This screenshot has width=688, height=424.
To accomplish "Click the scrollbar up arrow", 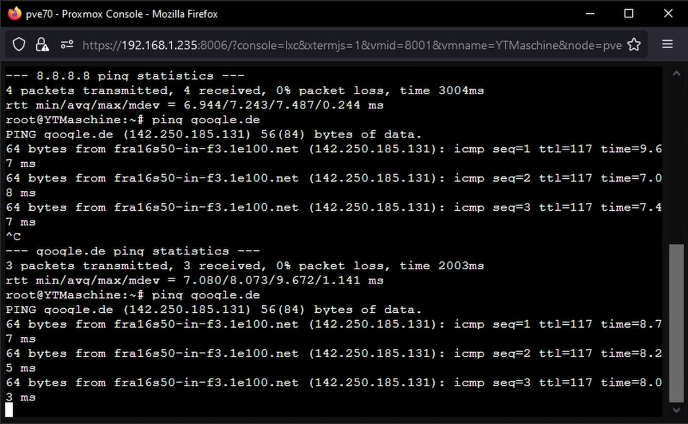I will coord(676,74).
